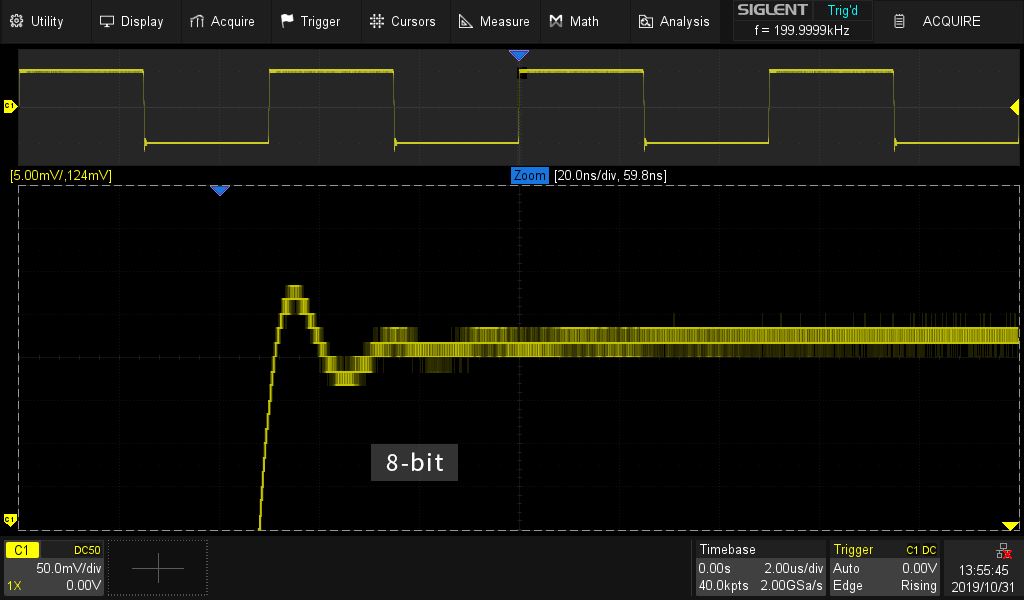Open the ACQUIRE panel icon at top right
The width and height of the screenshot is (1024, 600).
pos(900,21)
